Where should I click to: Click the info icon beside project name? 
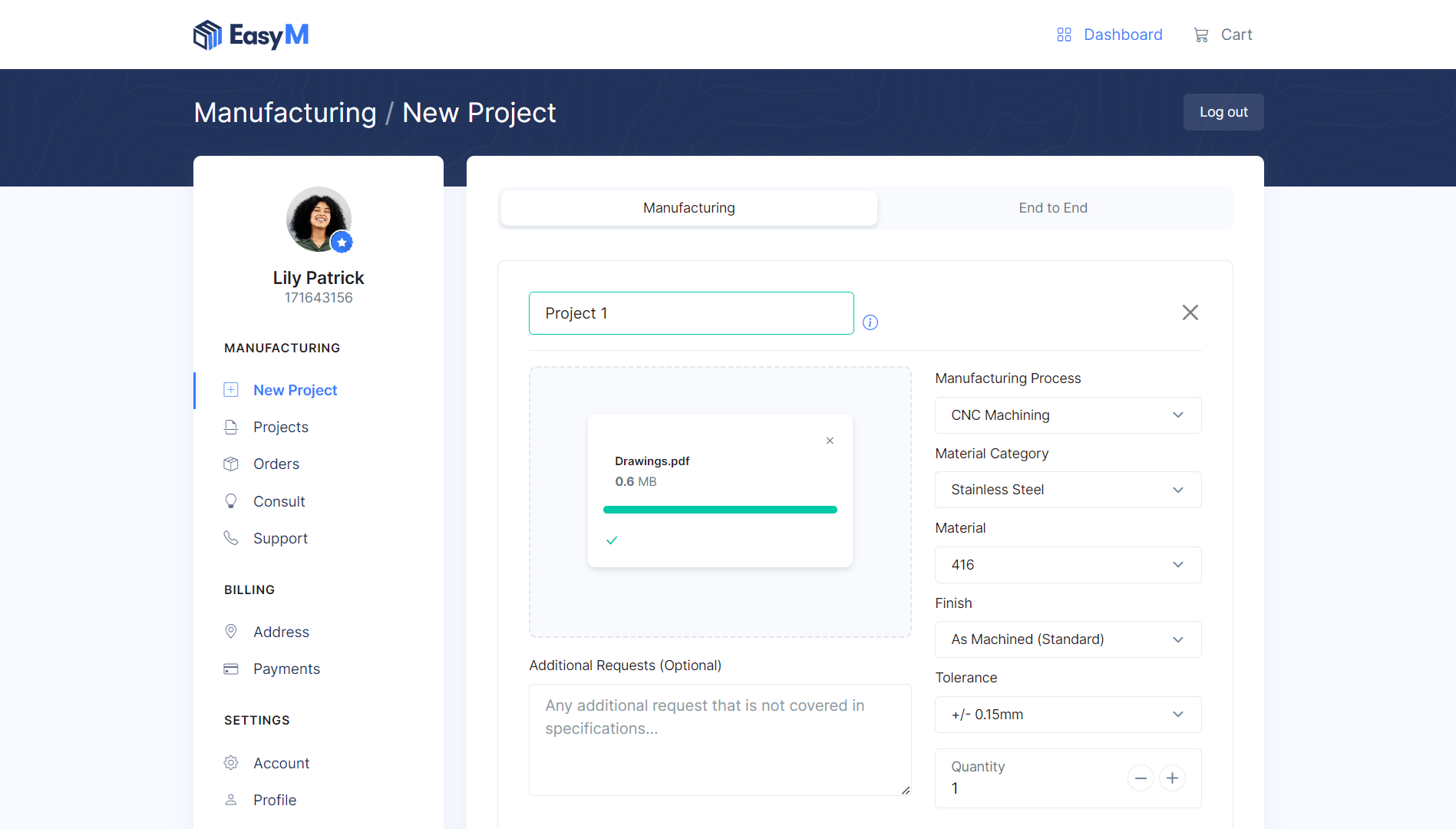(x=870, y=322)
